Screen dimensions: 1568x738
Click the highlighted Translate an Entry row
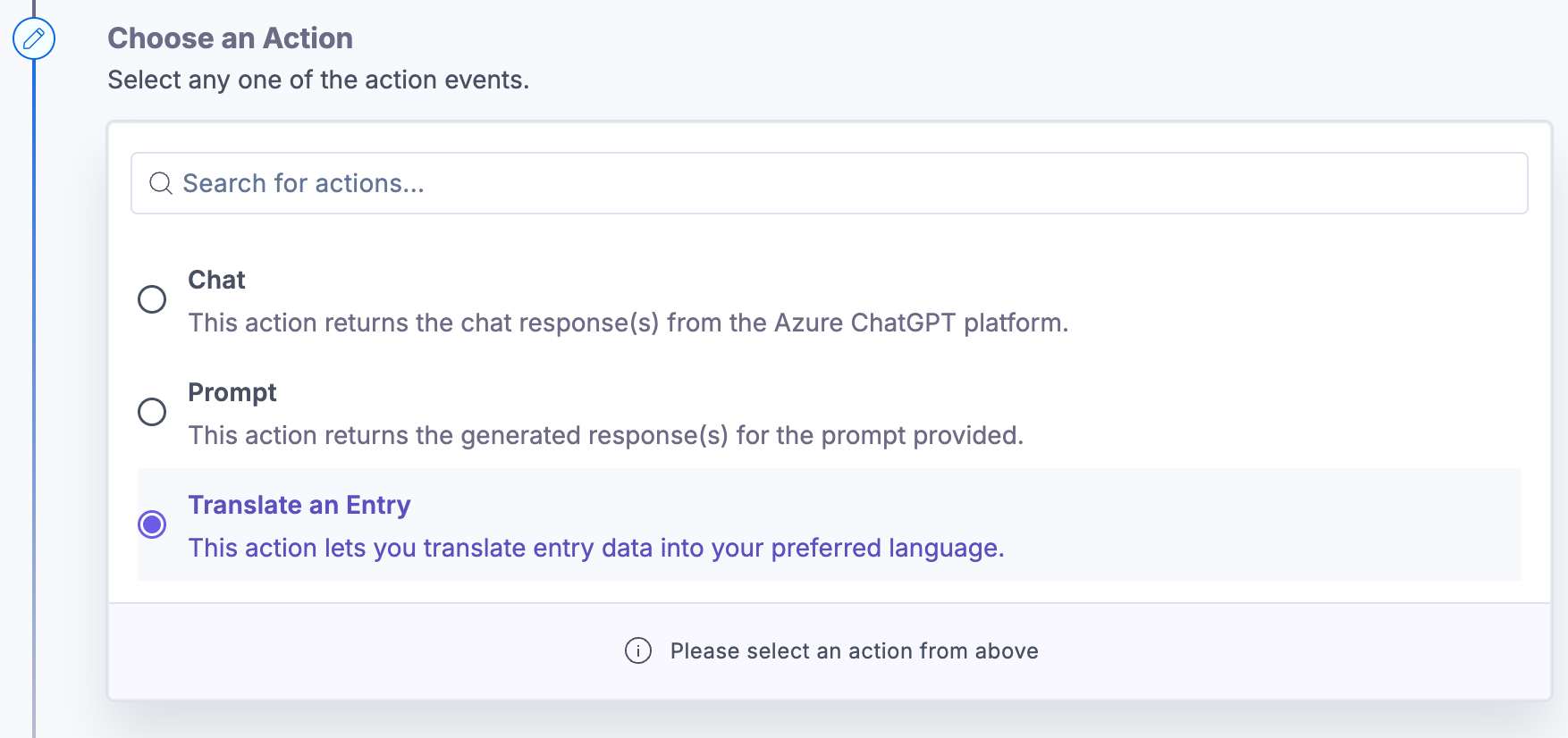coord(830,524)
